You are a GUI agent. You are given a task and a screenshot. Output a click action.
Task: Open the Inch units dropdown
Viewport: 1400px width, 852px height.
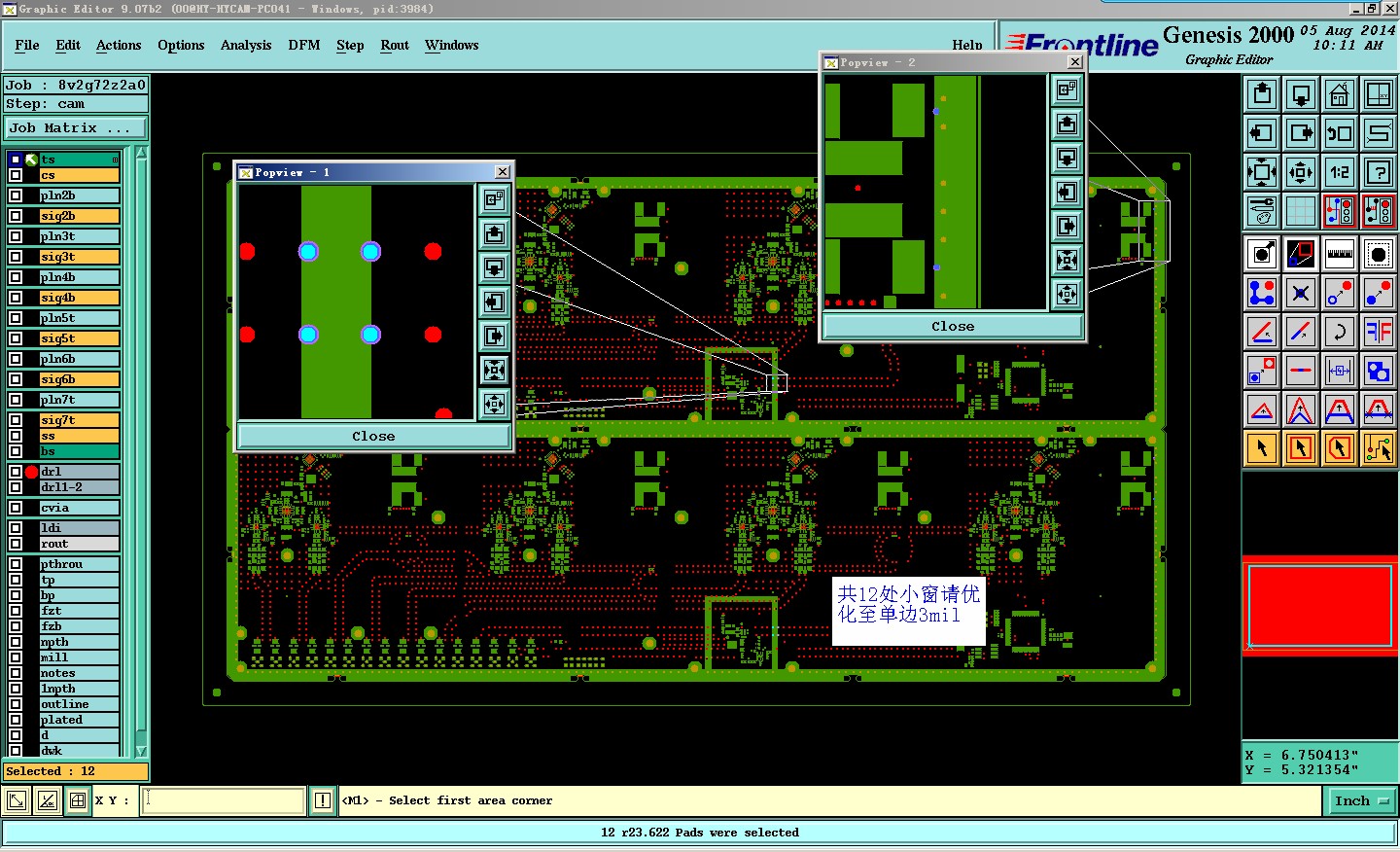click(x=1361, y=800)
